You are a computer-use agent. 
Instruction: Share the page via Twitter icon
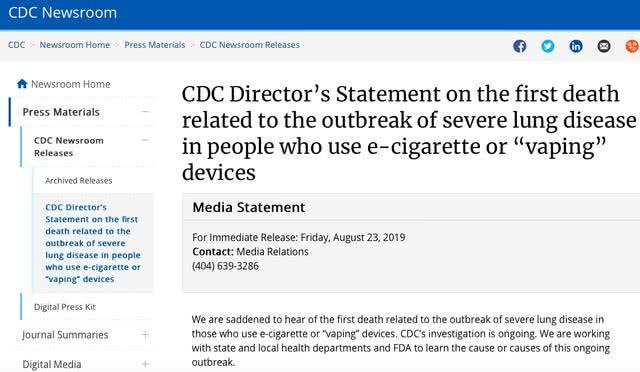coord(548,46)
